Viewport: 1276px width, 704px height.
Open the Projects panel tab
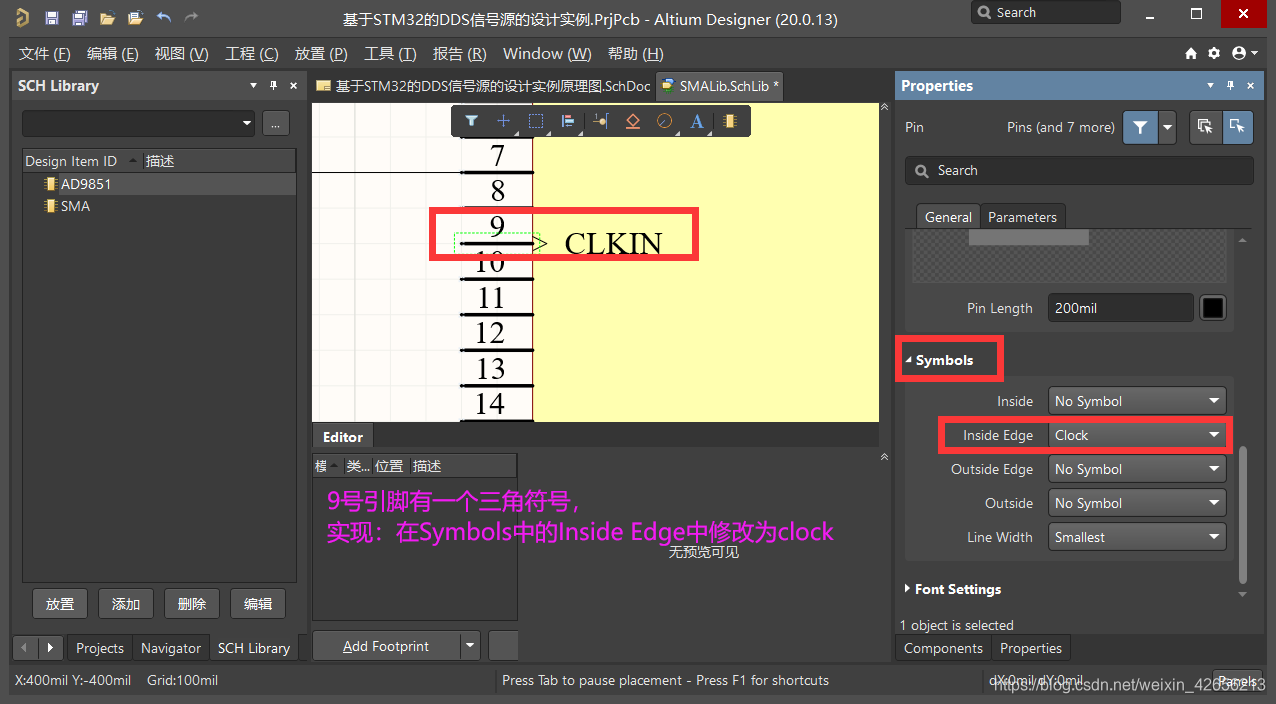click(x=100, y=648)
